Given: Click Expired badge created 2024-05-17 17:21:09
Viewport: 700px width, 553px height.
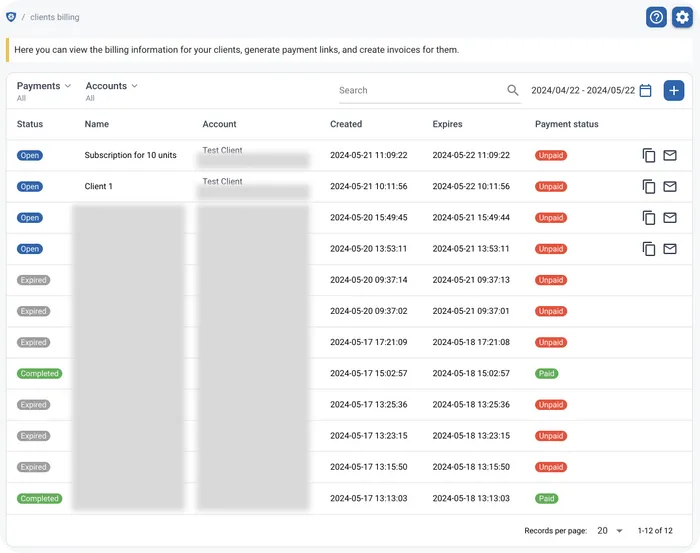Looking at the screenshot, I should pos(33,342).
